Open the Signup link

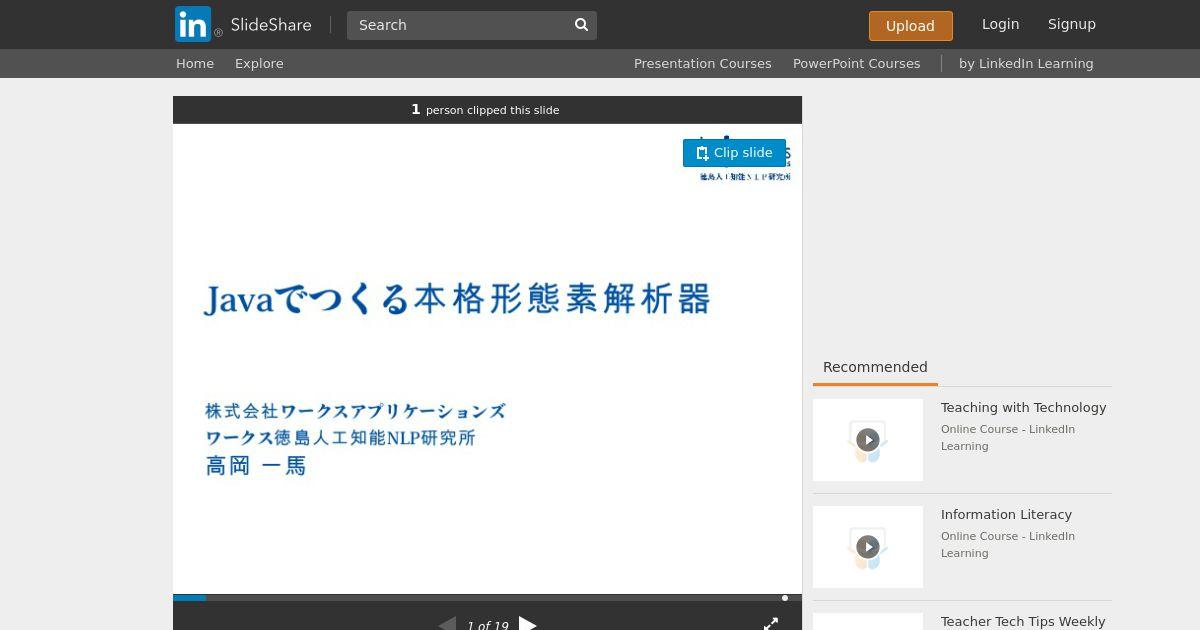pos(1072,24)
